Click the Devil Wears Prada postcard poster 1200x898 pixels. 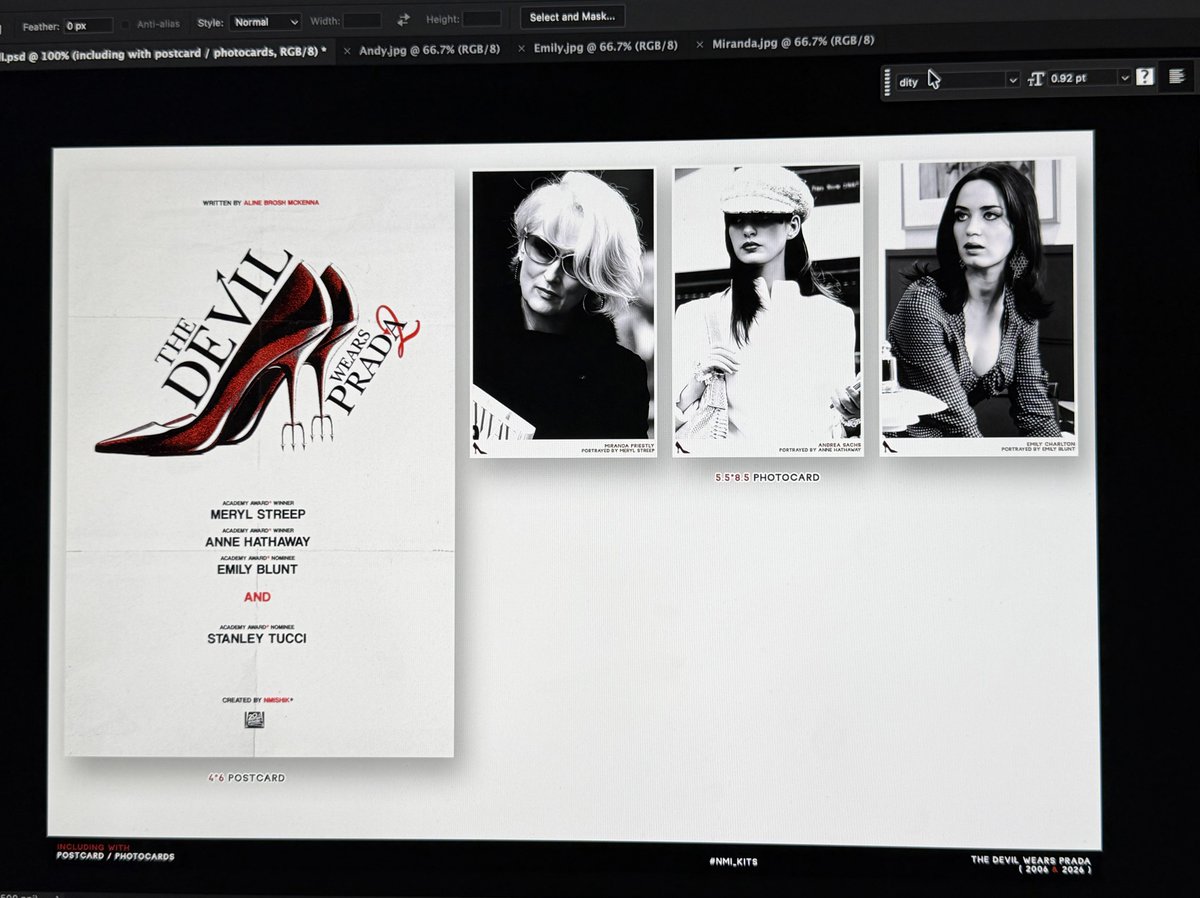[260, 462]
